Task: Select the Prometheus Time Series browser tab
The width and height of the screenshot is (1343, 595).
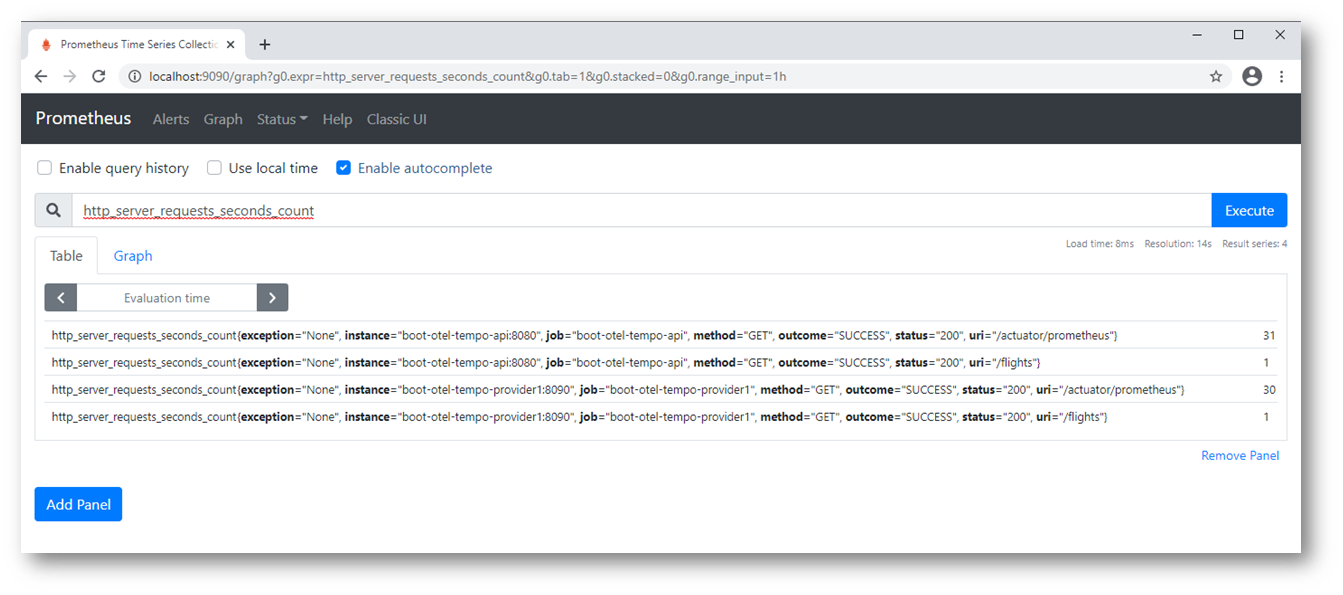Action: coord(136,44)
